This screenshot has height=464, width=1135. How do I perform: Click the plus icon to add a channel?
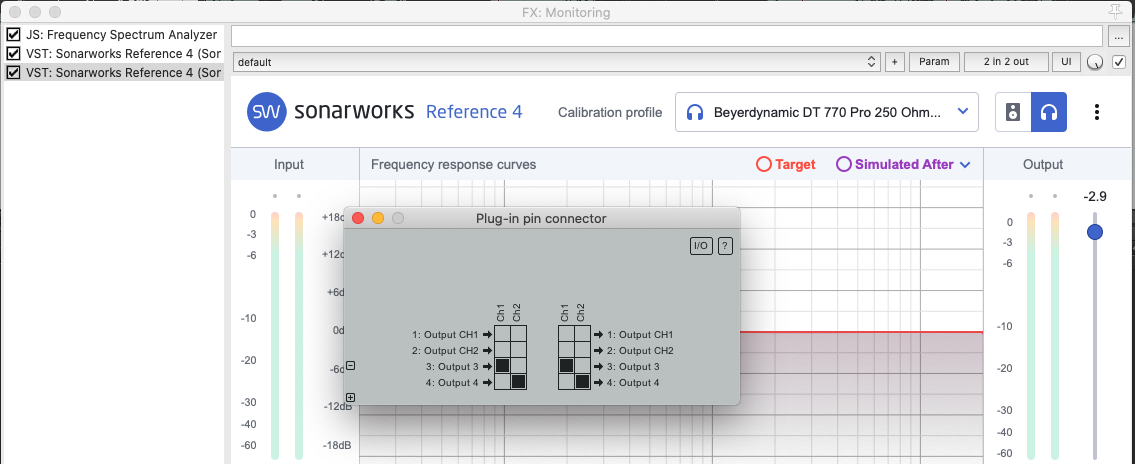[x=350, y=397]
